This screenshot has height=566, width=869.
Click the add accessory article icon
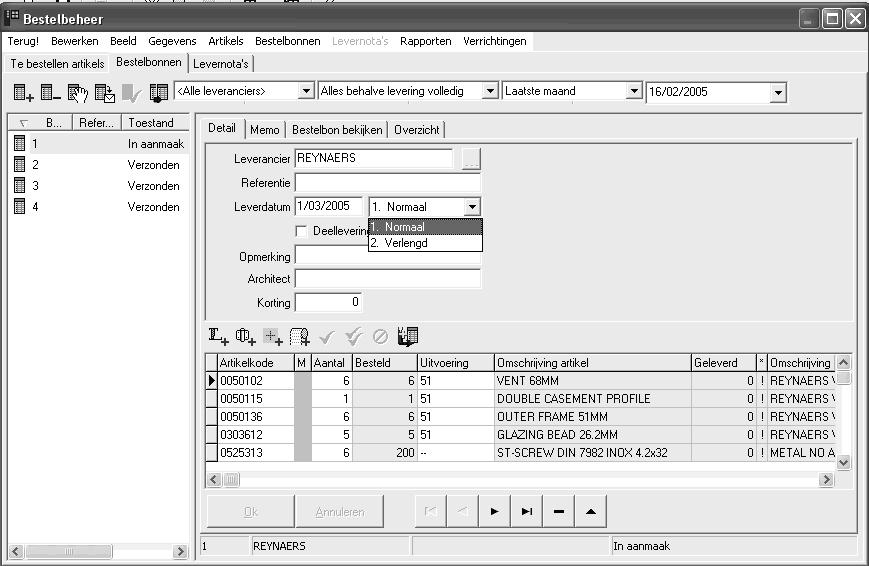[245, 336]
